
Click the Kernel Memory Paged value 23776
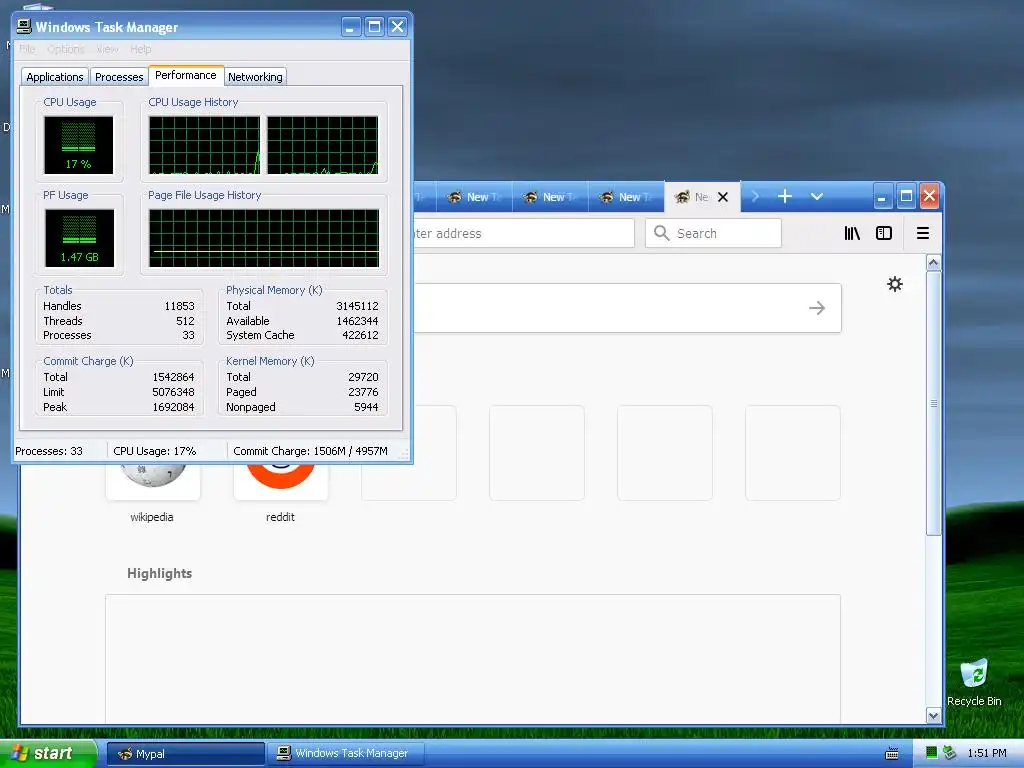(x=363, y=392)
